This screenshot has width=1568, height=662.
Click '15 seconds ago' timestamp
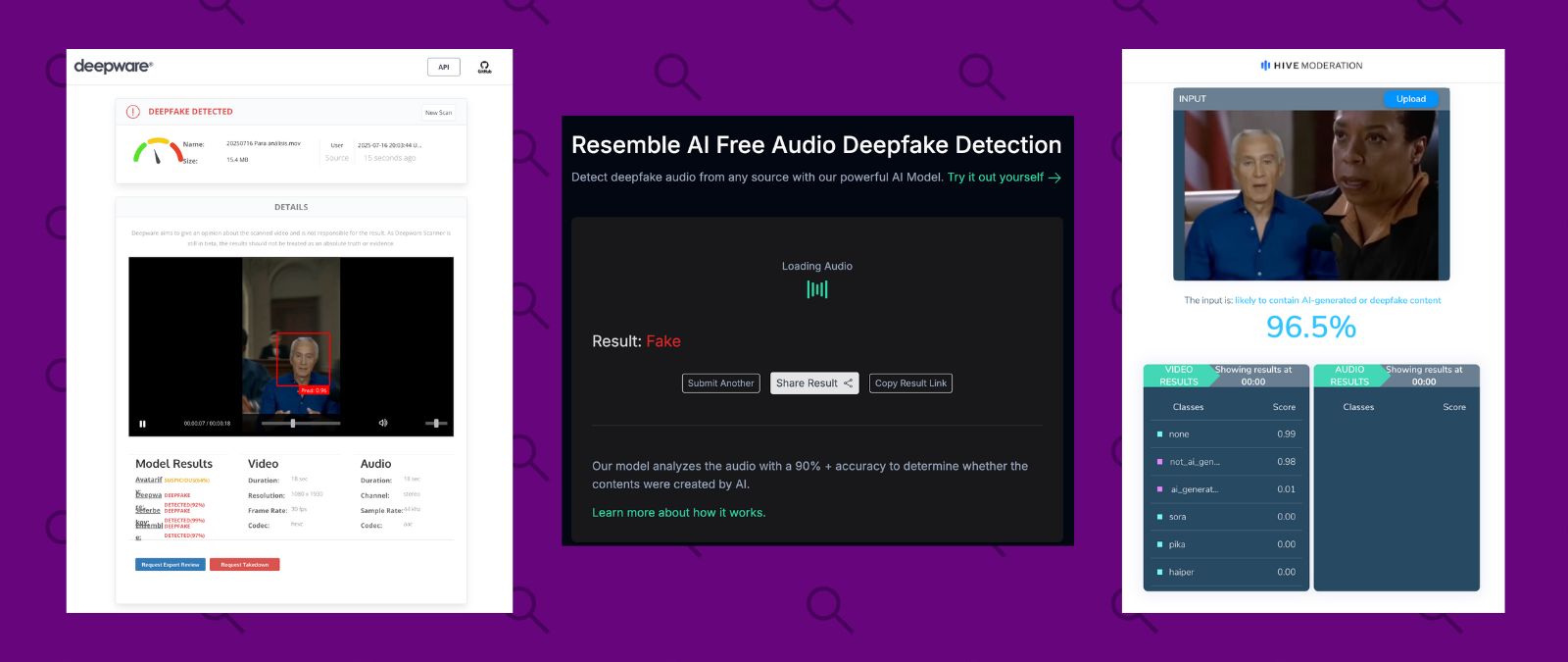[x=389, y=158]
